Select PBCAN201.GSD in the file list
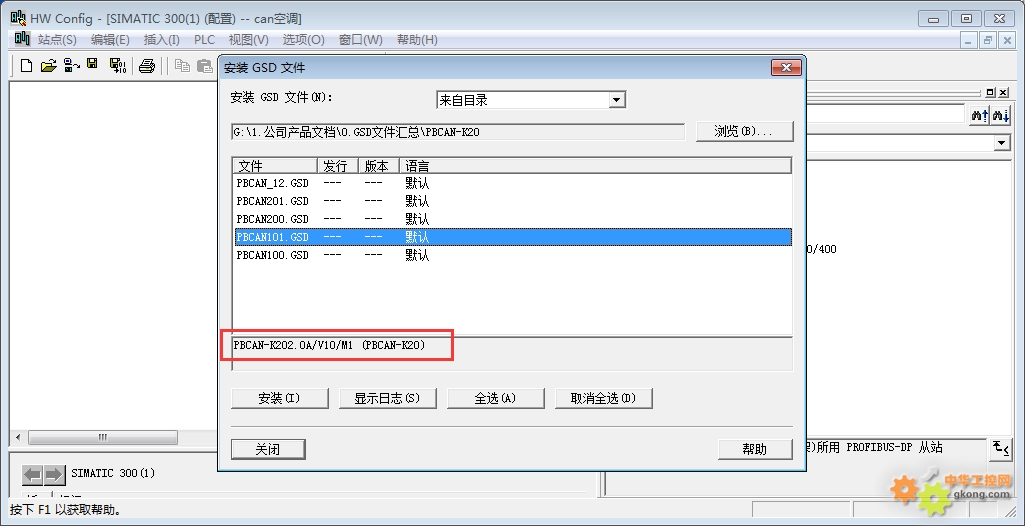 pyautogui.click(x=512, y=201)
